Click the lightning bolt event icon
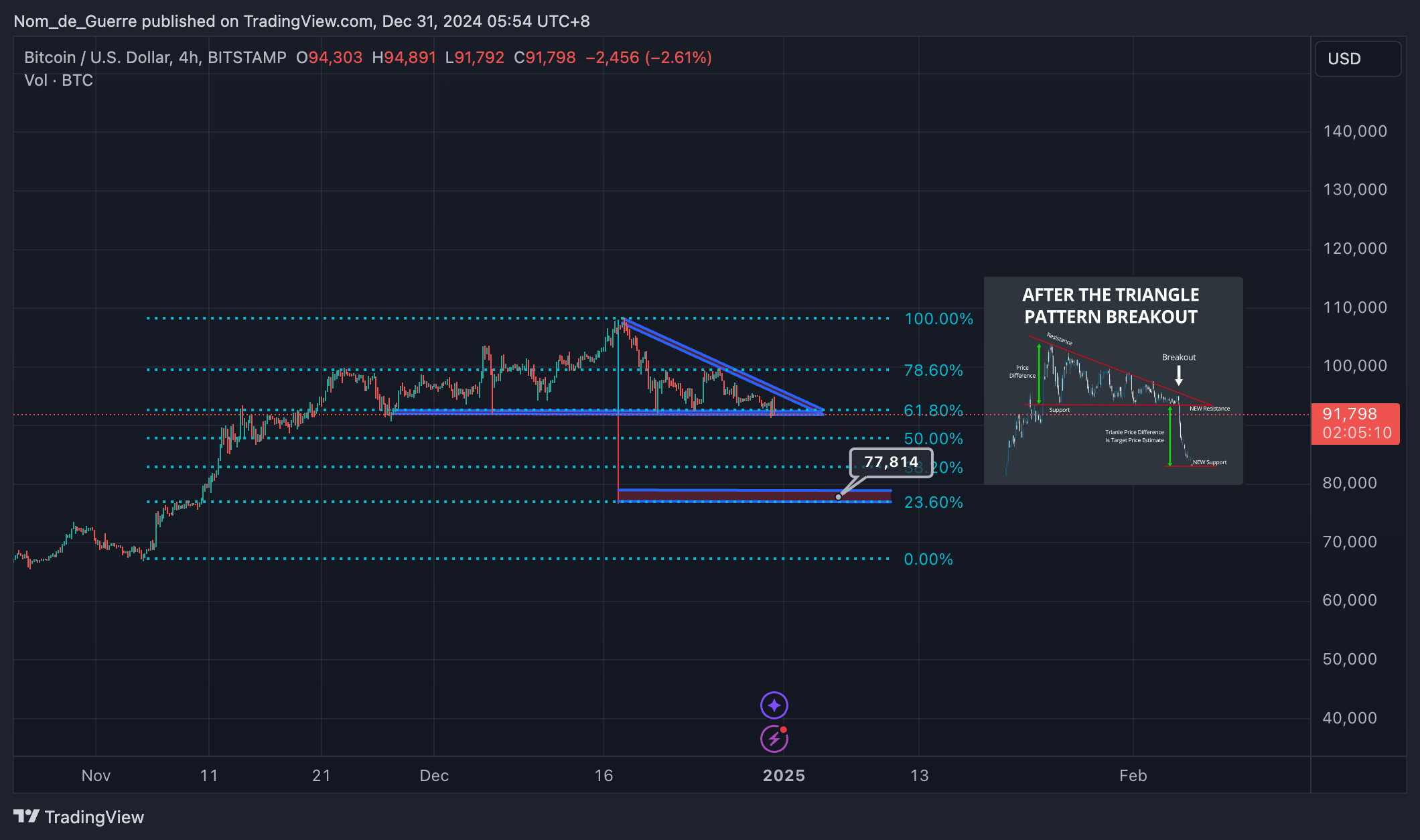 coord(774,739)
